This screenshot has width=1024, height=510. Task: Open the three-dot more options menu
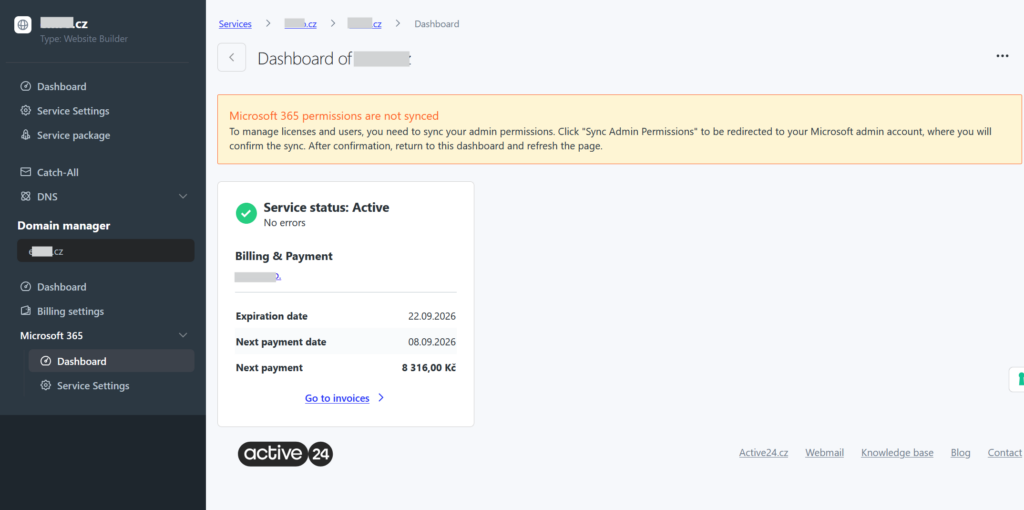click(x=1002, y=57)
